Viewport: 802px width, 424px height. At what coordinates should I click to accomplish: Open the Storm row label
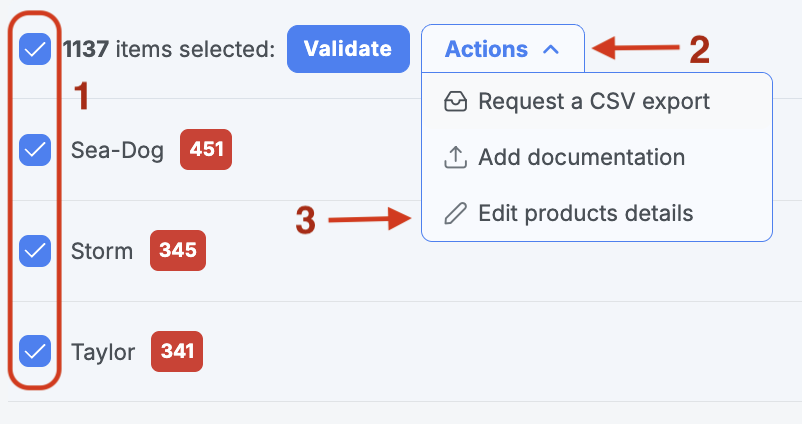(x=102, y=251)
